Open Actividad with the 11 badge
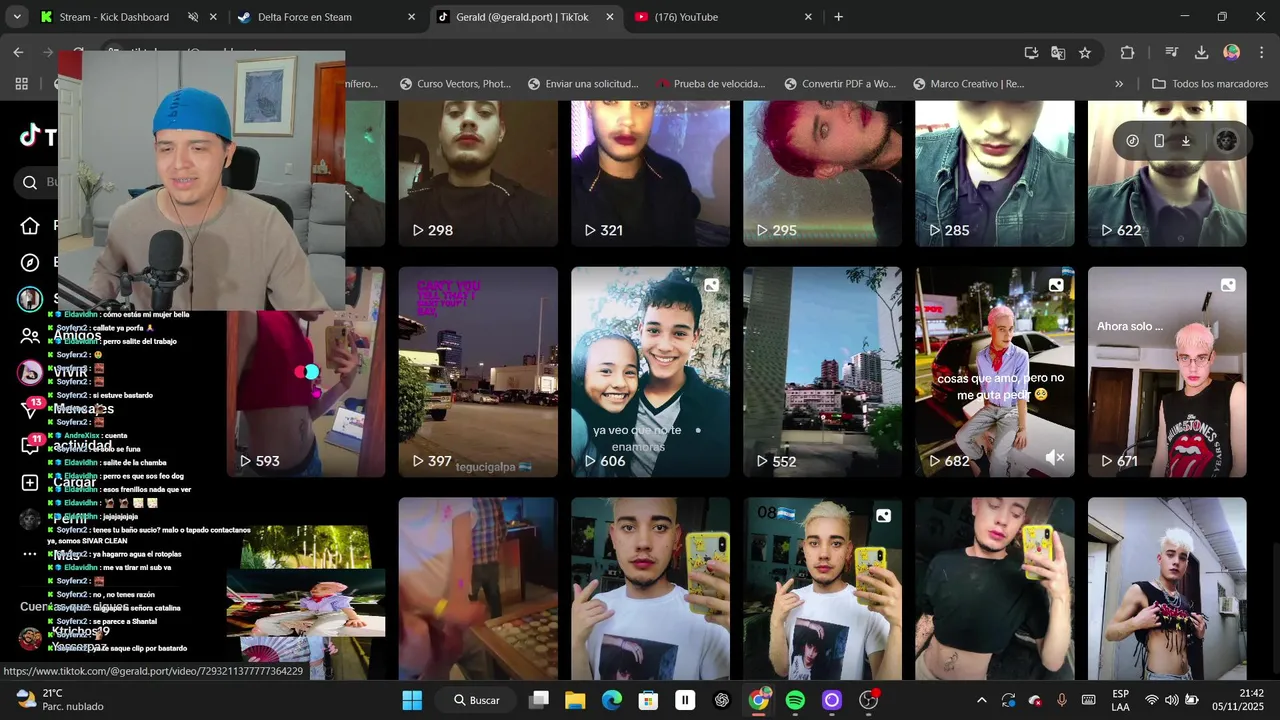The image size is (1280, 720). click(30, 445)
